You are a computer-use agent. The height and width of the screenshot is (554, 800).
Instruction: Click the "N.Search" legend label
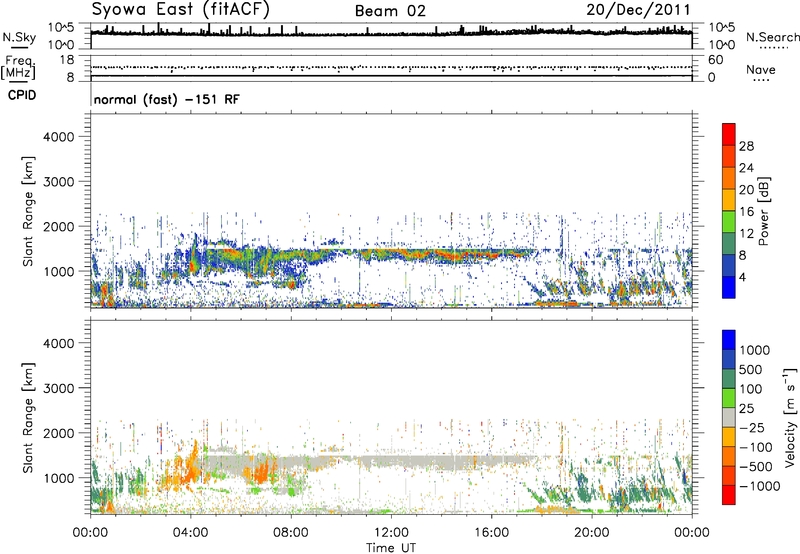(772, 37)
